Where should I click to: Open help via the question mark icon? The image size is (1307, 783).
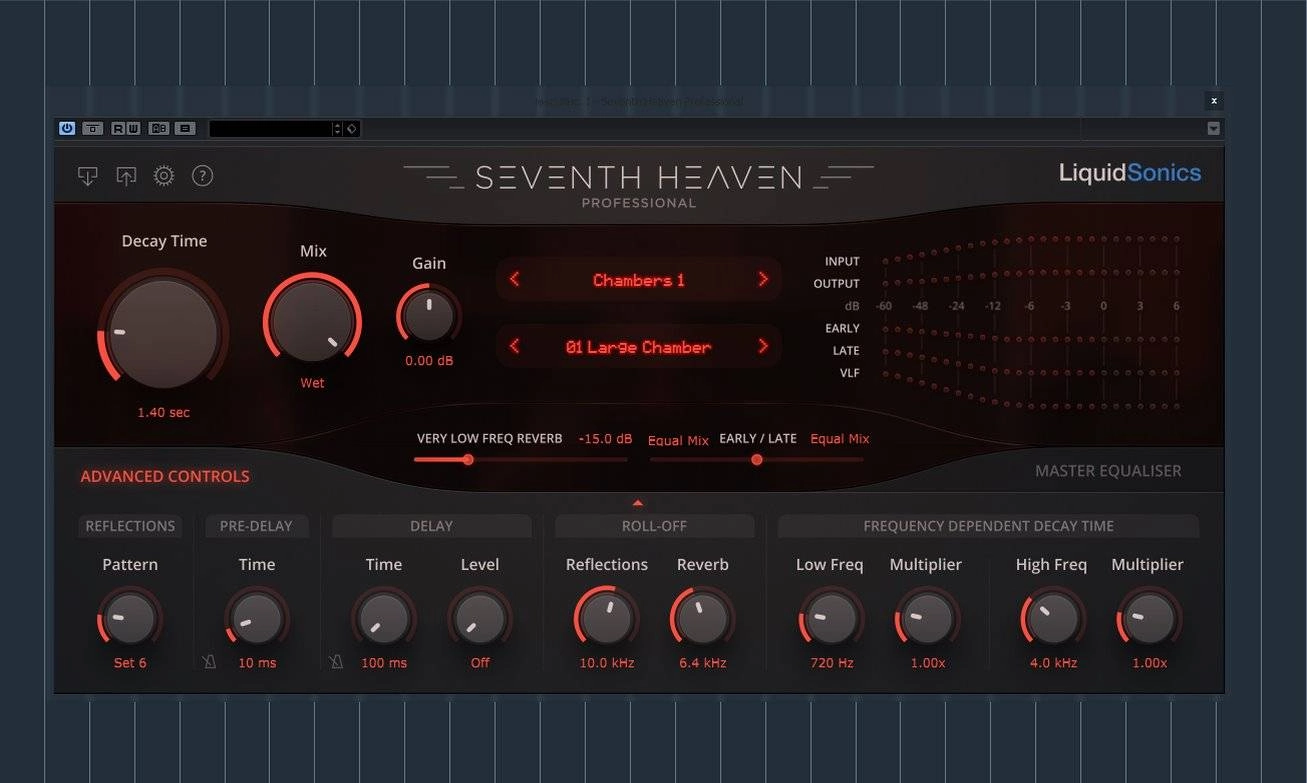coord(202,176)
